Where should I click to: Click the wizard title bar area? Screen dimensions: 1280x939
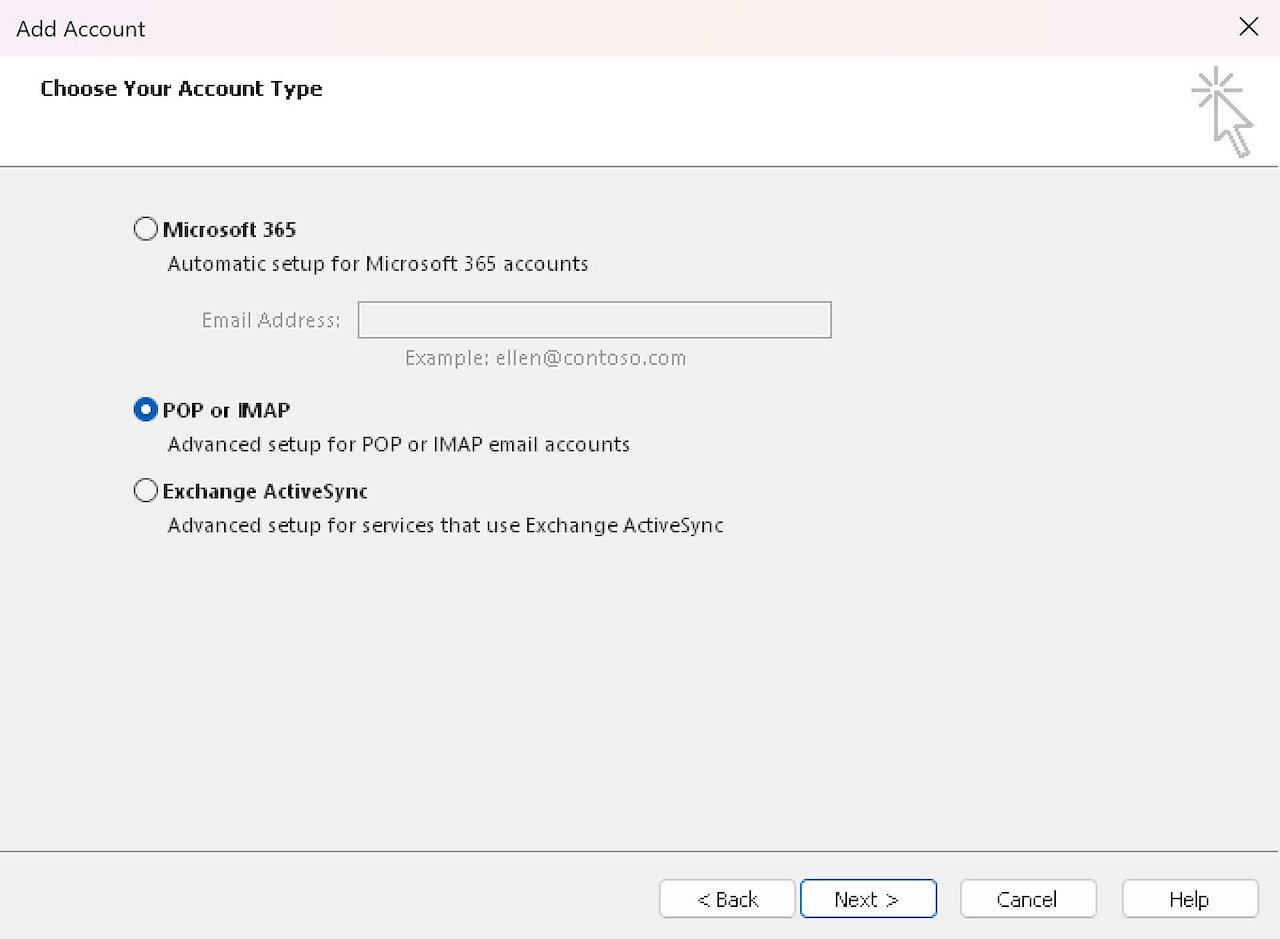coord(600,28)
